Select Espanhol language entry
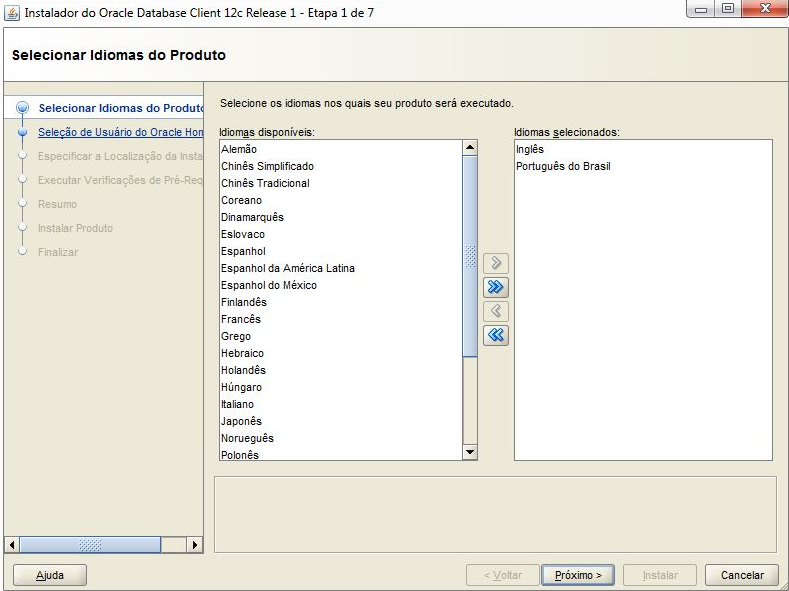789x591 pixels. pos(341,251)
